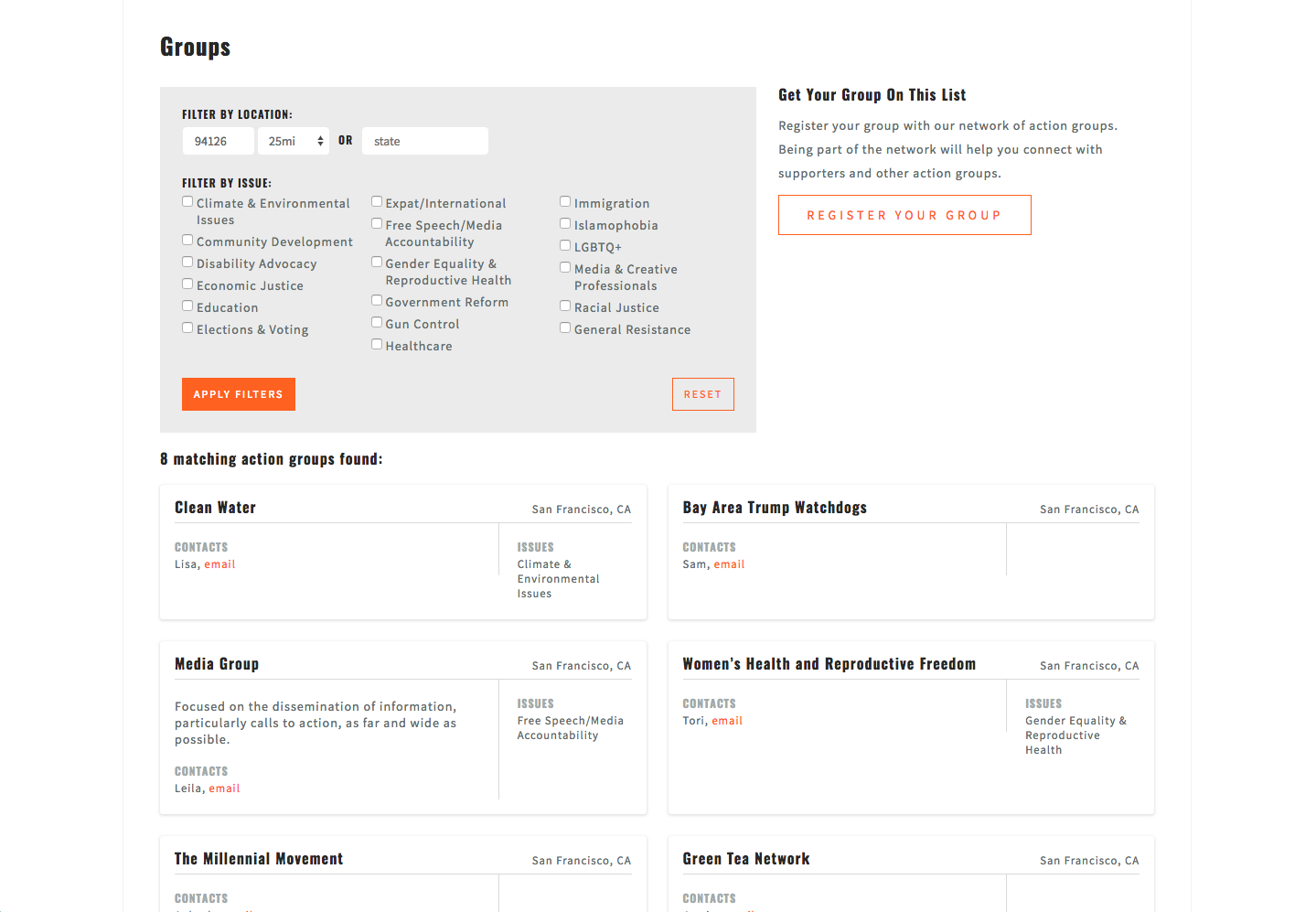
Task: Check Climate & Environmental Issues filter
Action: (187, 202)
